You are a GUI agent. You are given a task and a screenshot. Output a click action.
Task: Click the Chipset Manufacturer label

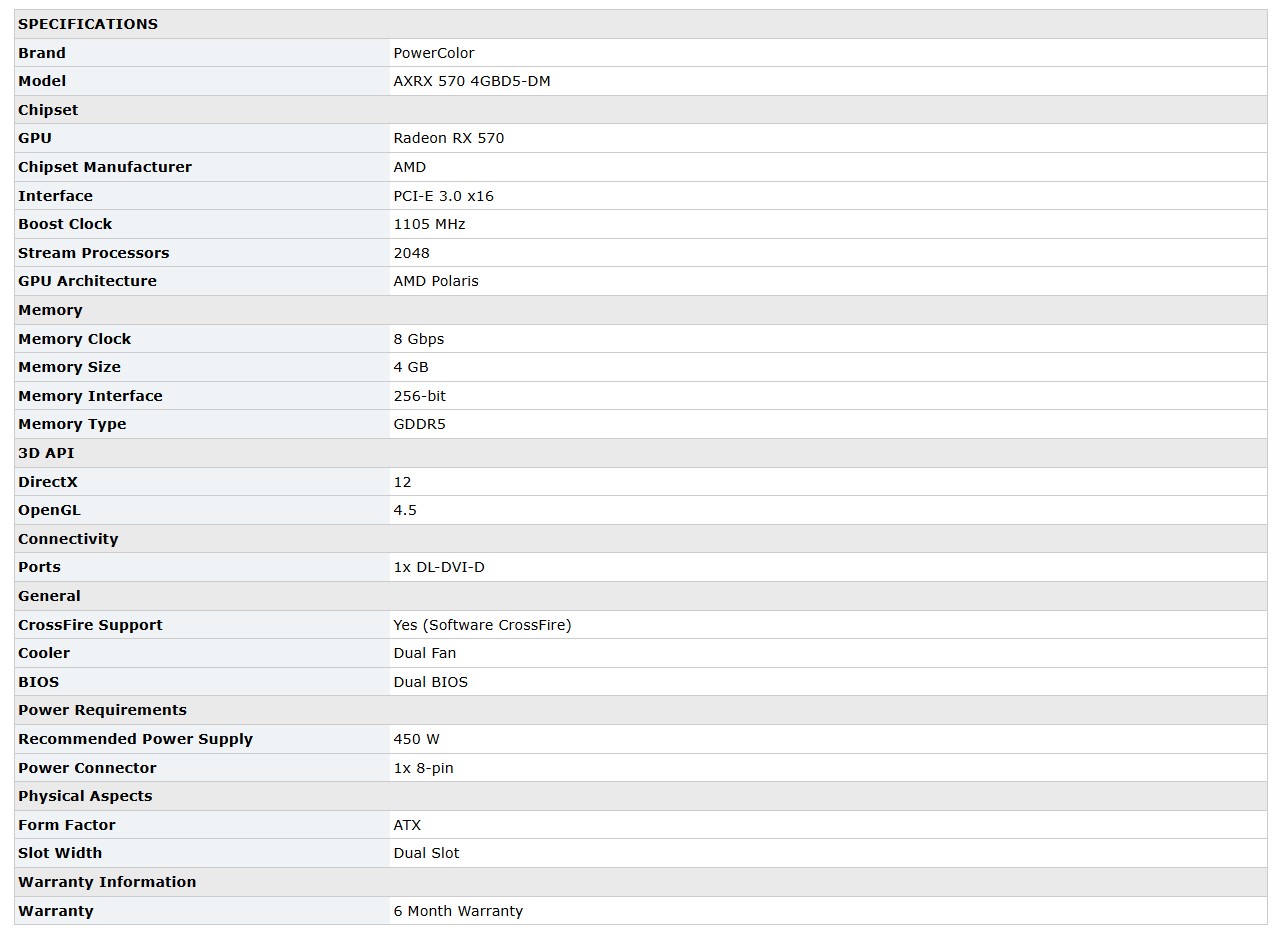click(x=105, y=167)
